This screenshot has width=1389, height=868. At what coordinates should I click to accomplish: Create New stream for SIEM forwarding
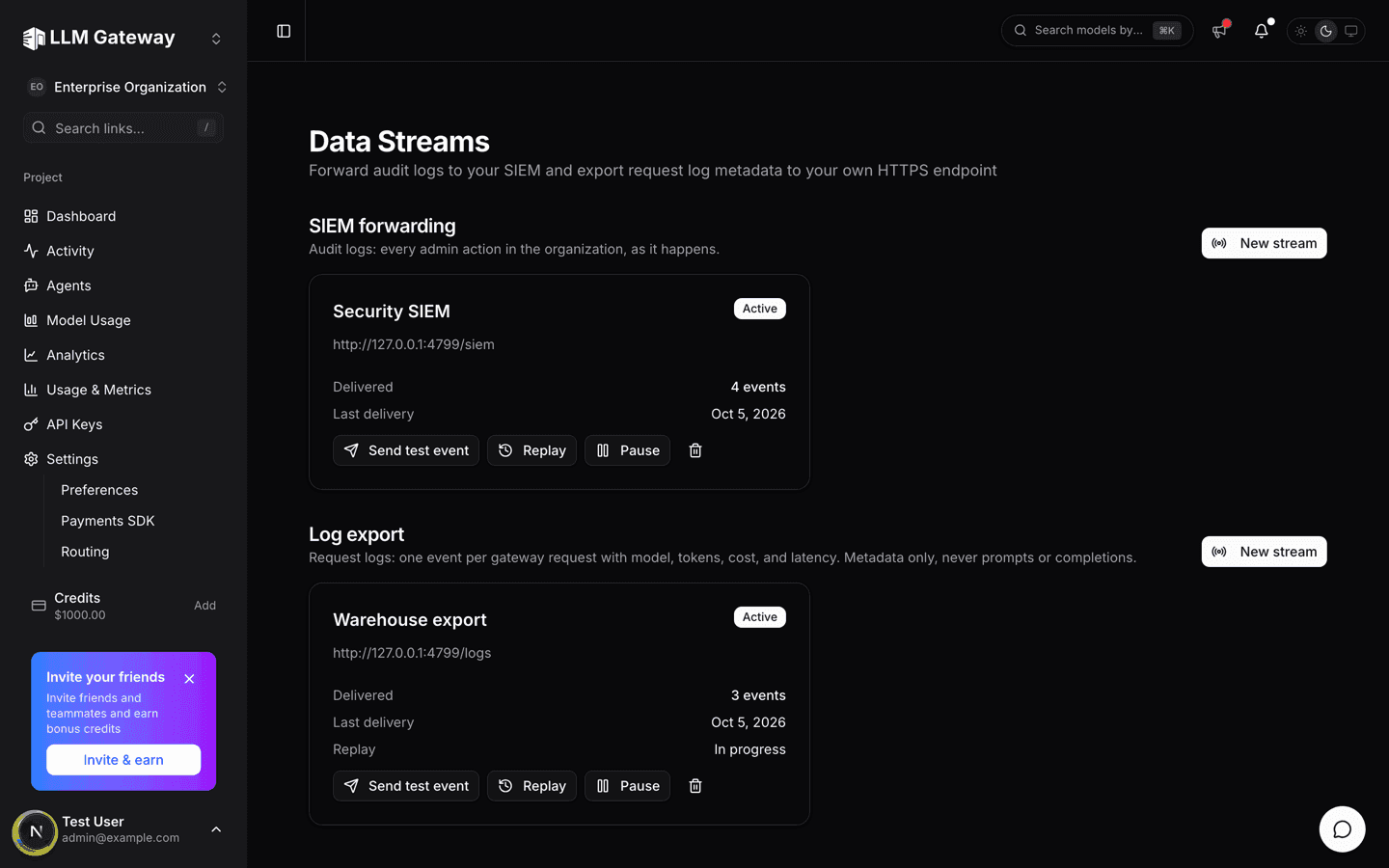pyautogui.click(x=1264, y=243)
